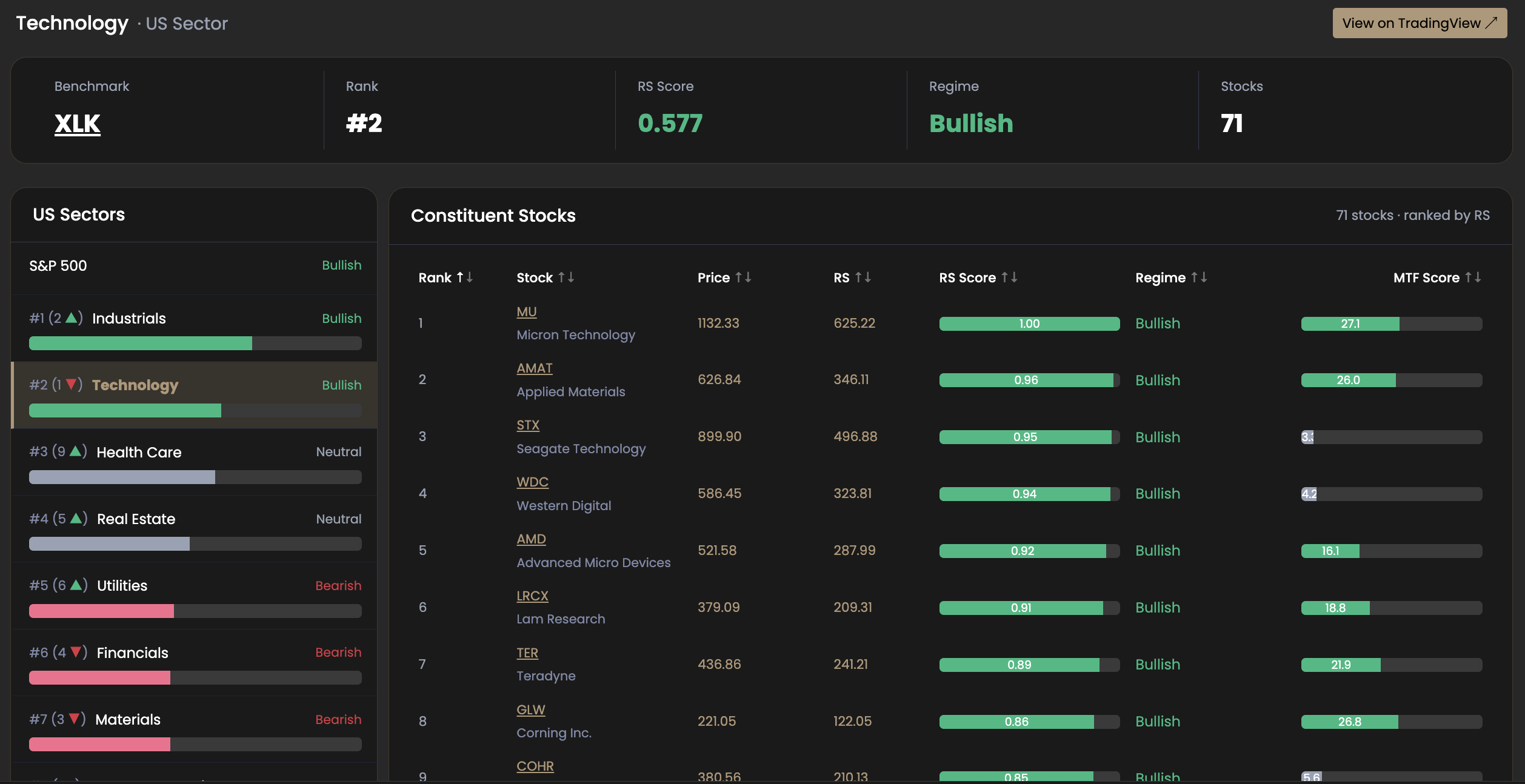Click RS value 122.05 for Corning
The width and height of the screenshot is (1525, 784).
tap(852, 721)
